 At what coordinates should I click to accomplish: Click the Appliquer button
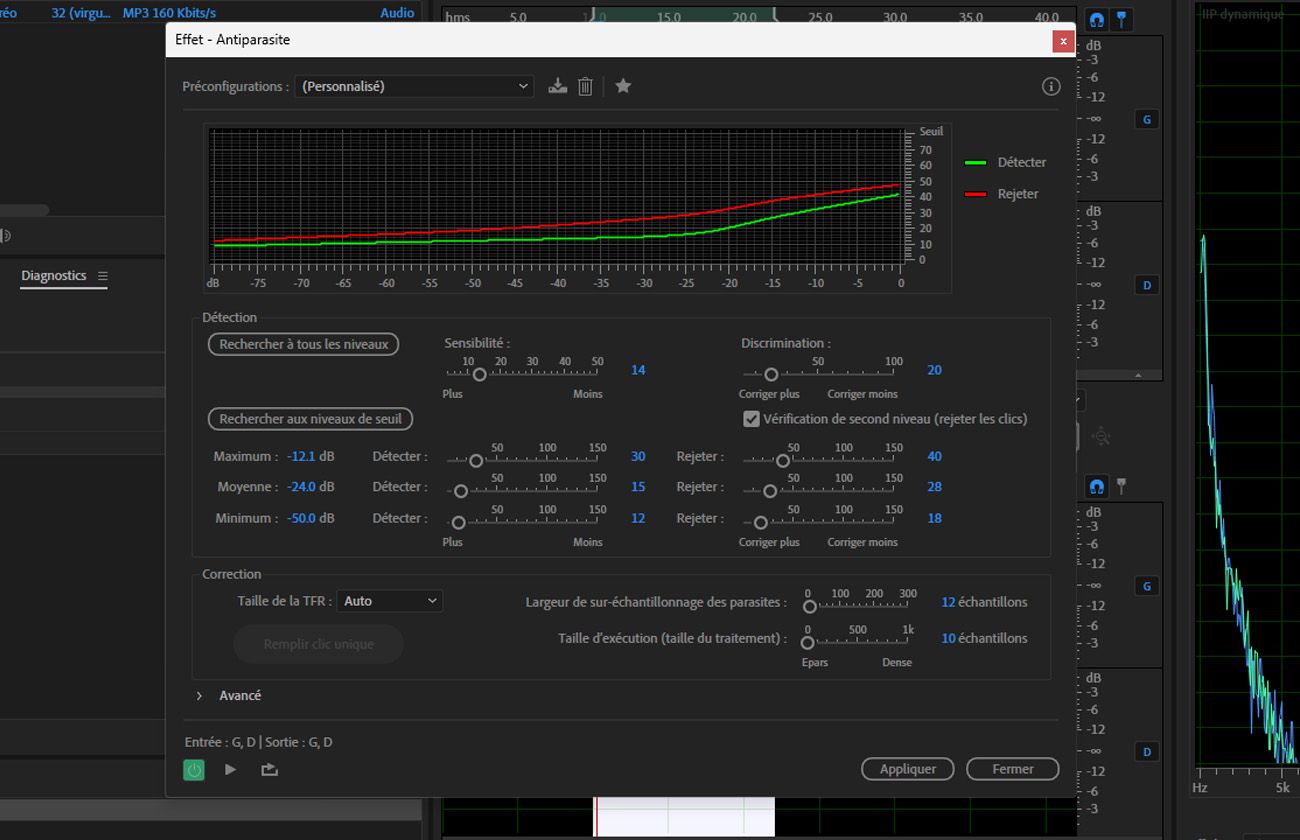[x=908, y=769]
